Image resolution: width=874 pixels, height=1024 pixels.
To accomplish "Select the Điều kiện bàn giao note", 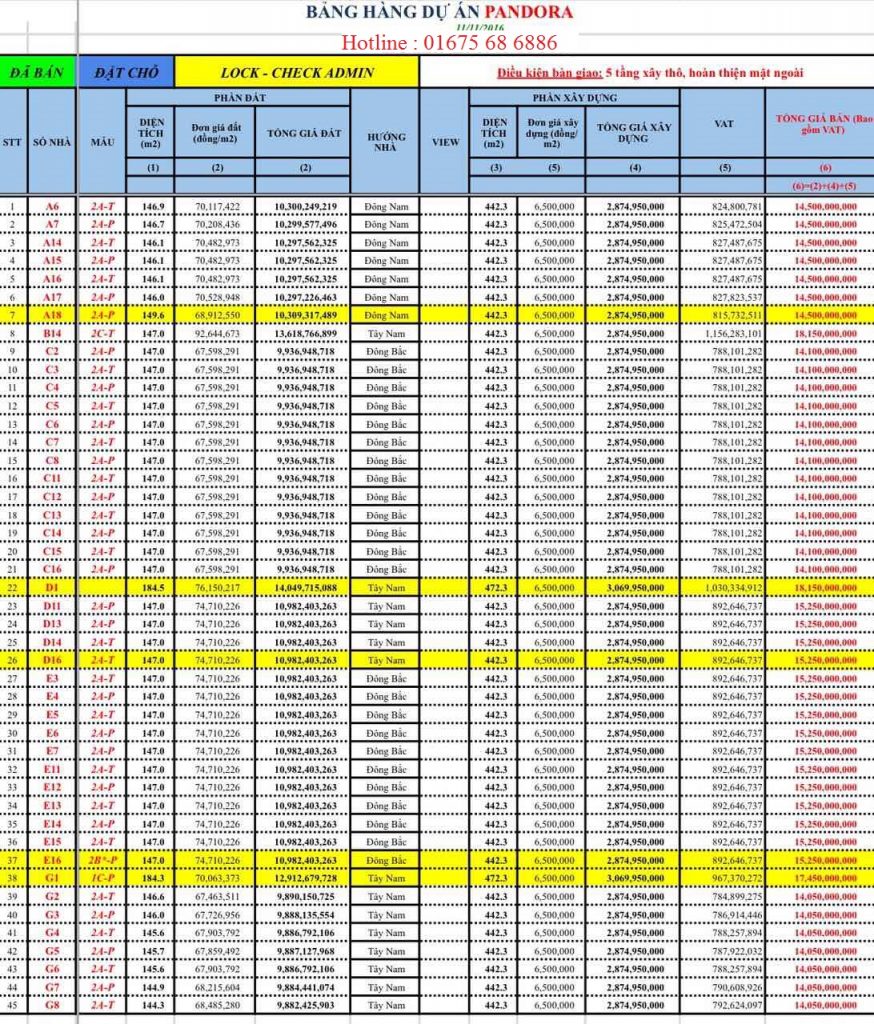I will tap(650, 72).
